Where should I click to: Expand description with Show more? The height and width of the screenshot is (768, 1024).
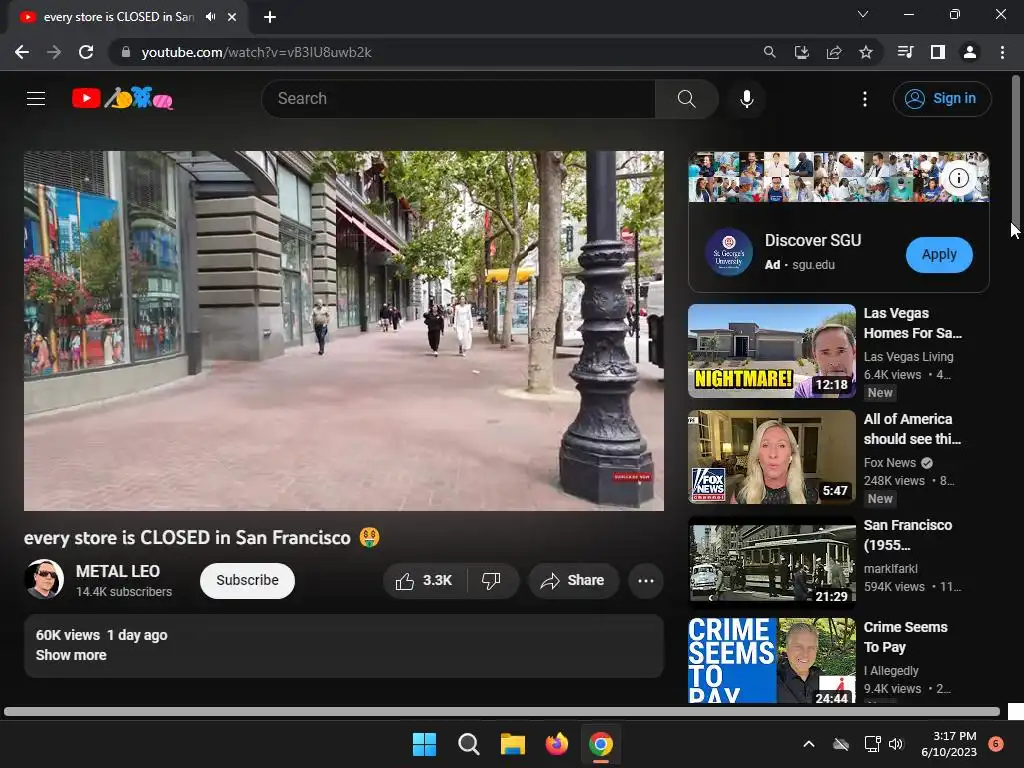[x=71, y=655]
